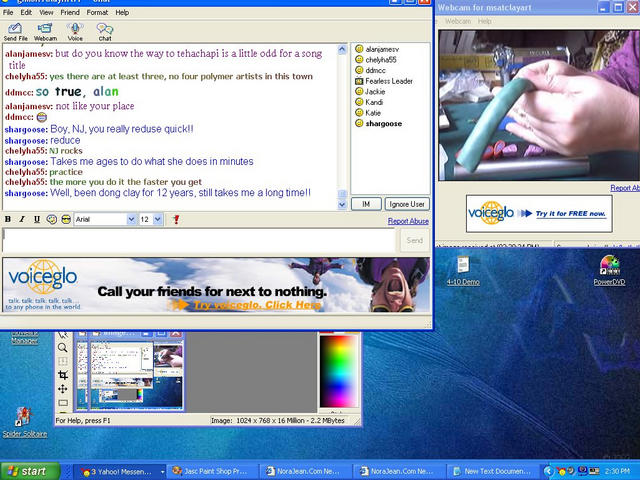Click Report Abuse link in chat window

point(408,221)
